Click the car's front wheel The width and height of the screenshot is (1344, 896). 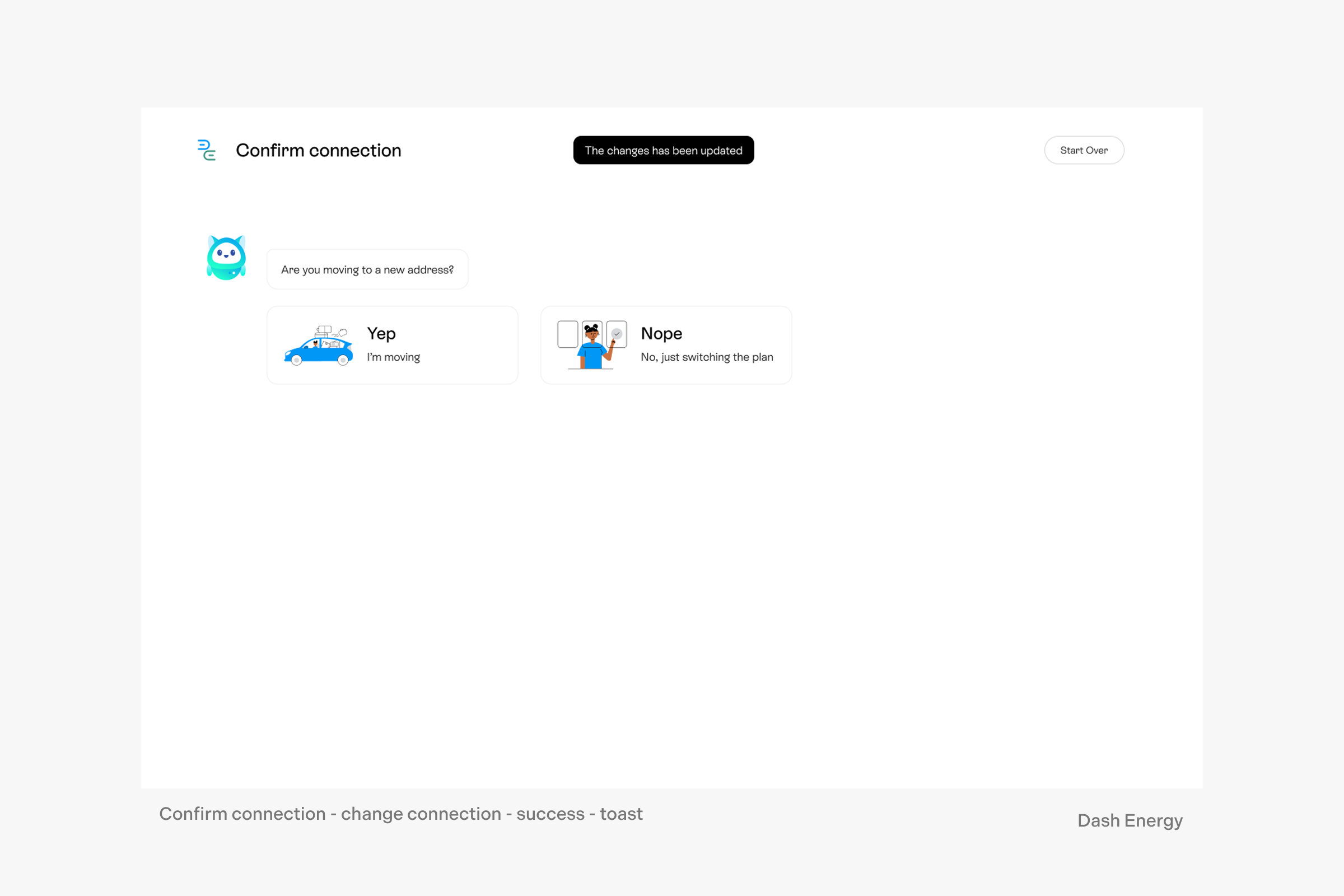(297, 361)
